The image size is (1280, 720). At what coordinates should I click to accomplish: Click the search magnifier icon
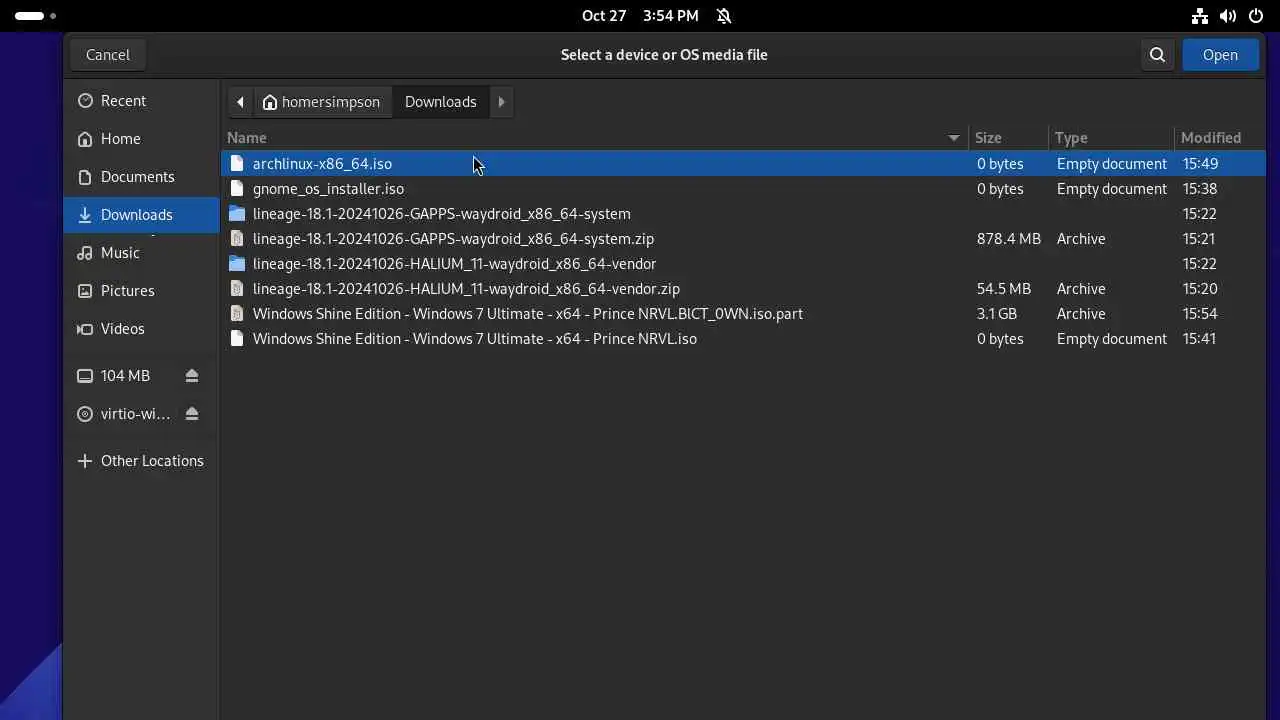[1157, 55]
